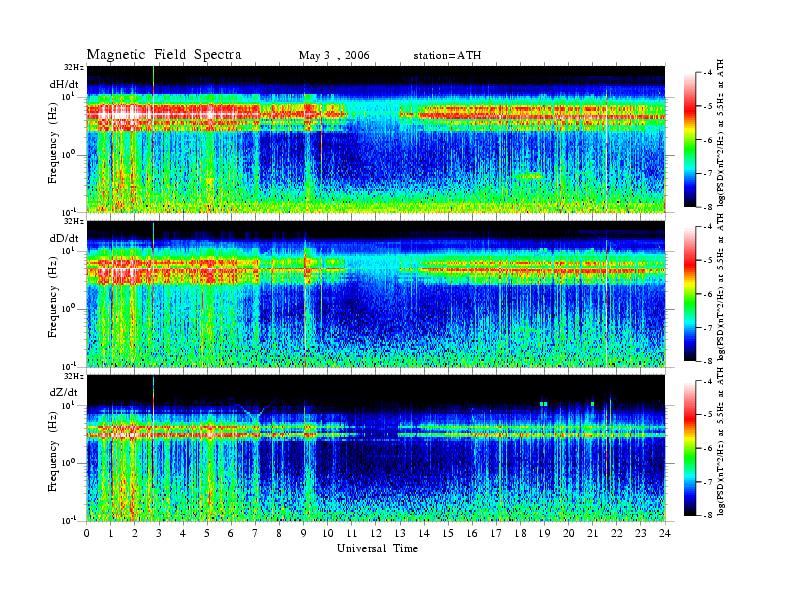The image size is (792, 612).
Task: Click time axis tick label "3"
Action: pyautogui.click(x=159, y=534)
